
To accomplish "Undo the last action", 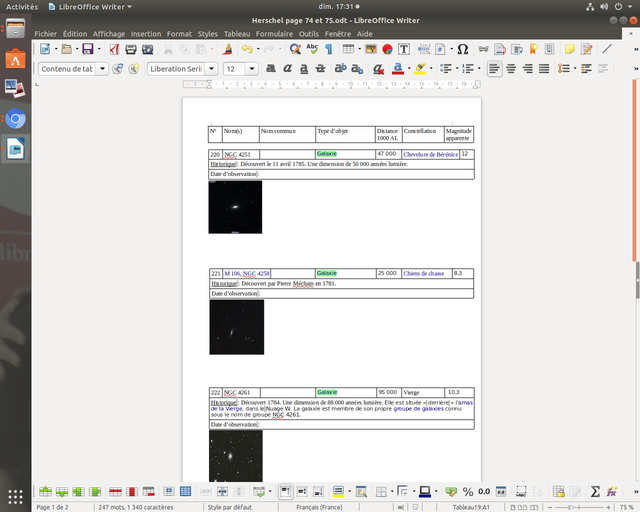I will tap(247, 49).
